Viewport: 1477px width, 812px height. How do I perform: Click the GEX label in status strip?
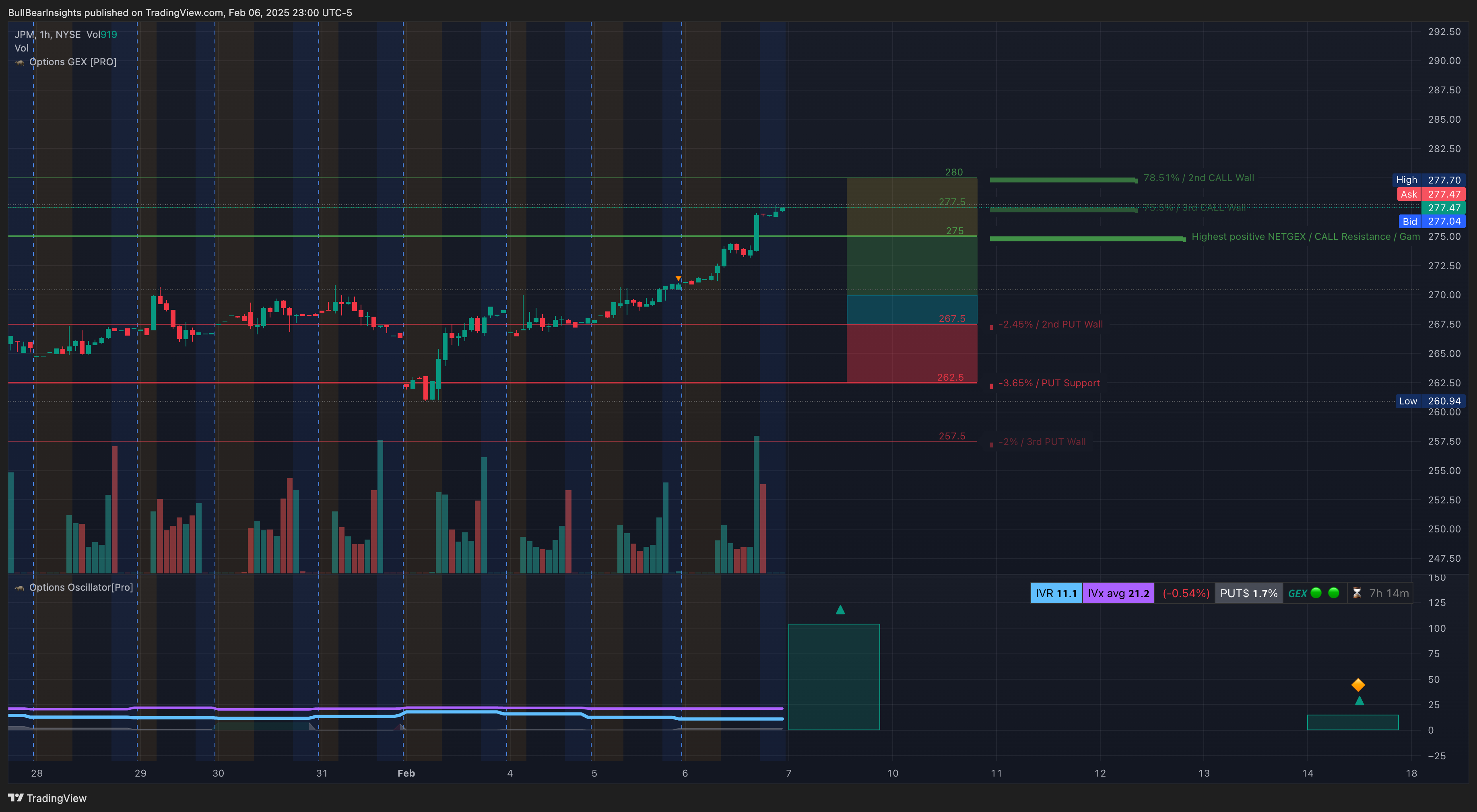[1298, 594]
